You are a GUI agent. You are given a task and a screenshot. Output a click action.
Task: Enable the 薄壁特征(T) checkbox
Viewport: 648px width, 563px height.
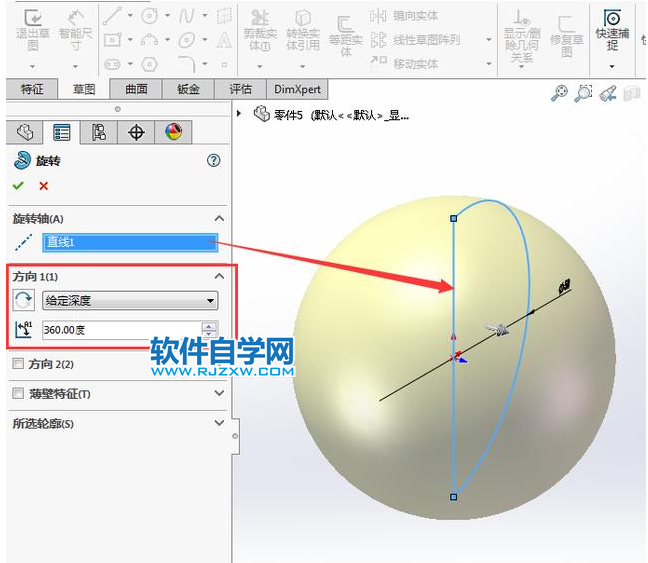18,393
